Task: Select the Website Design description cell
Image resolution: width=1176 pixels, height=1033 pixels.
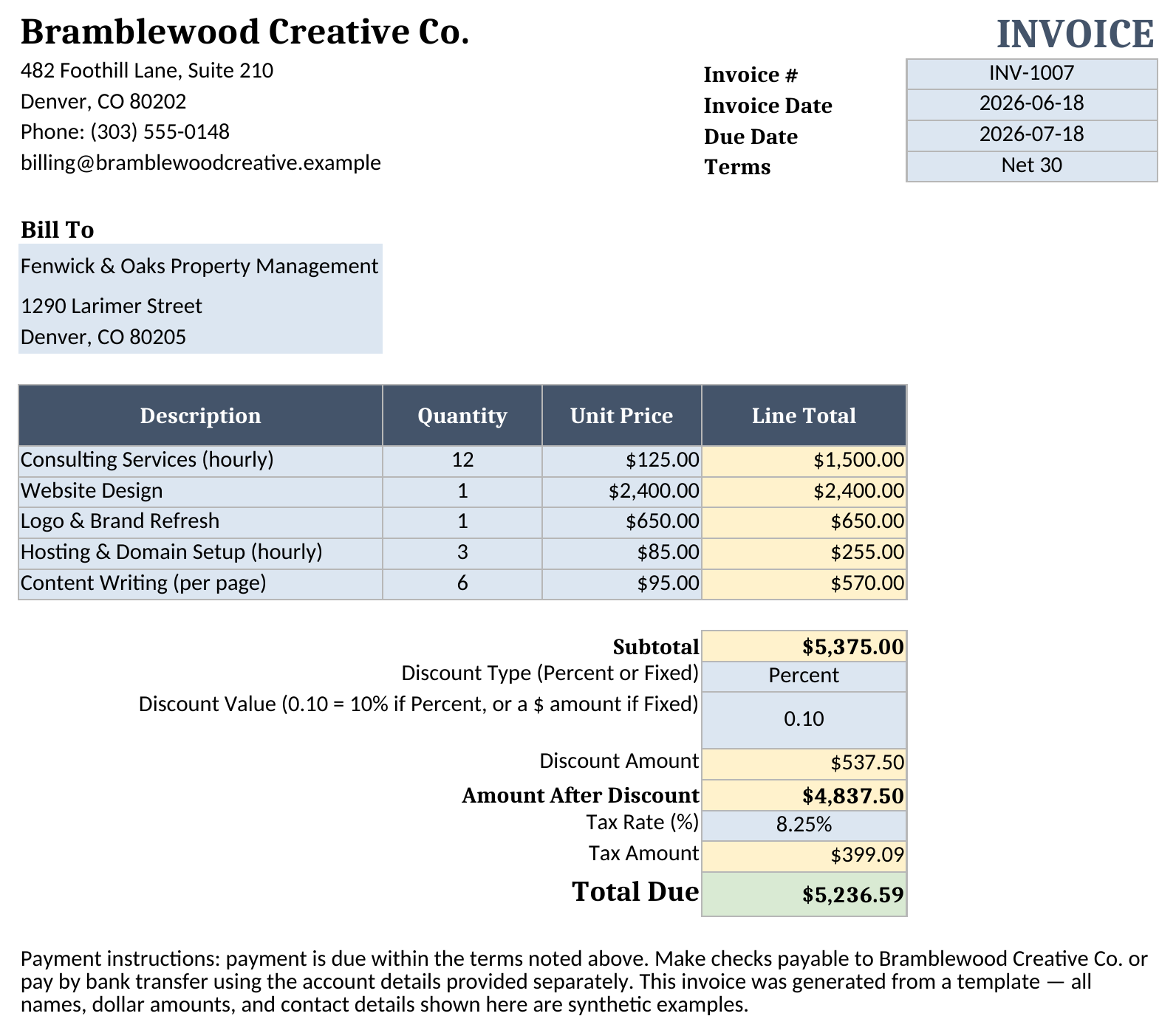Action: click(200, 492)
